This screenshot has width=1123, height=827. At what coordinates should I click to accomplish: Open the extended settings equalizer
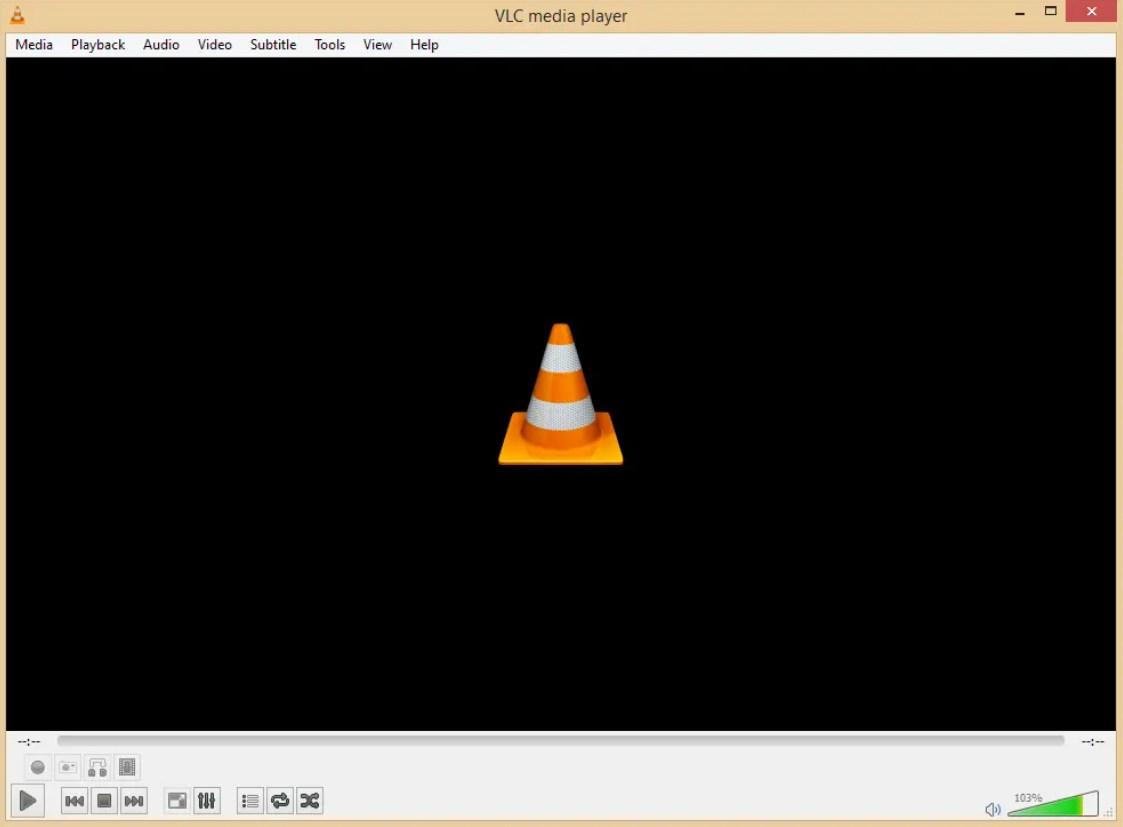tap(207, 800)
